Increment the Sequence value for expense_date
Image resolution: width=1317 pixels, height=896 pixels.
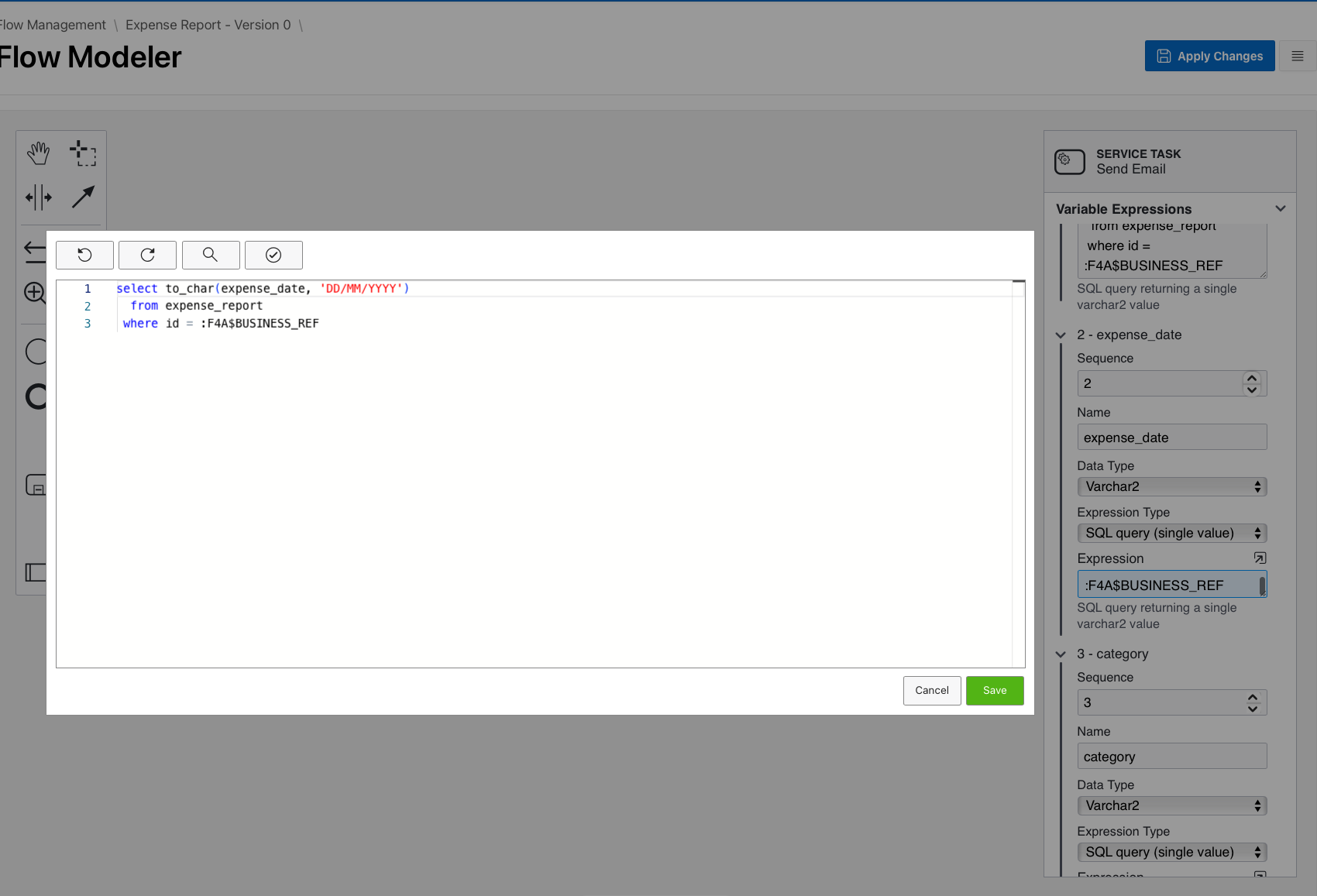coord(1251,378)
